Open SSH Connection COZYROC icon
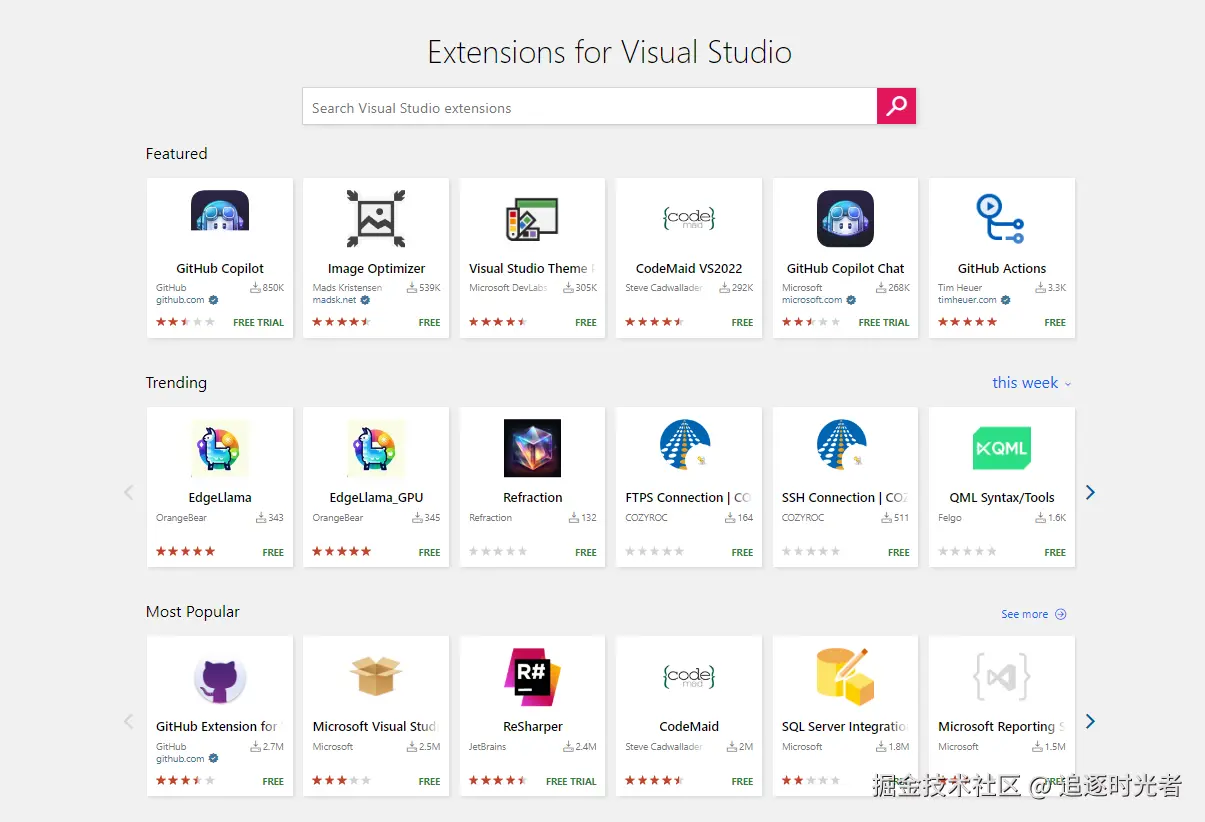The width and height of the screenshot is (1205, 822). click(842, 445)
